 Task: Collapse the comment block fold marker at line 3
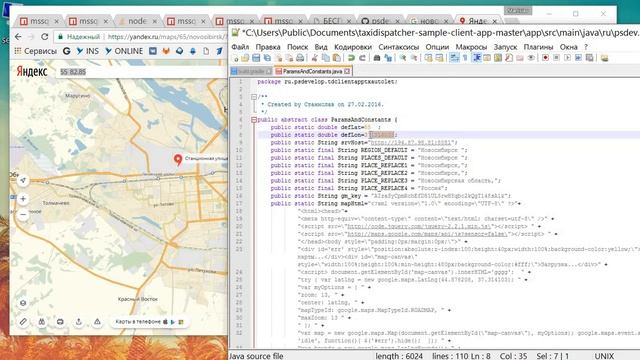(253, 97)
